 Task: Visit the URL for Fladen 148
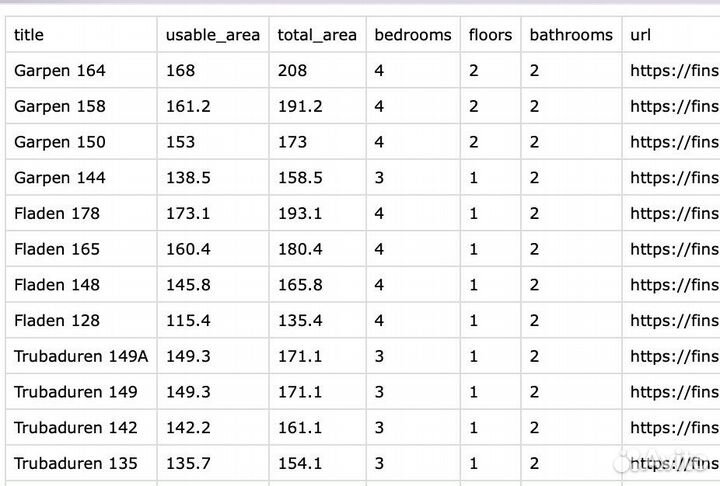[x=674, y=285]
